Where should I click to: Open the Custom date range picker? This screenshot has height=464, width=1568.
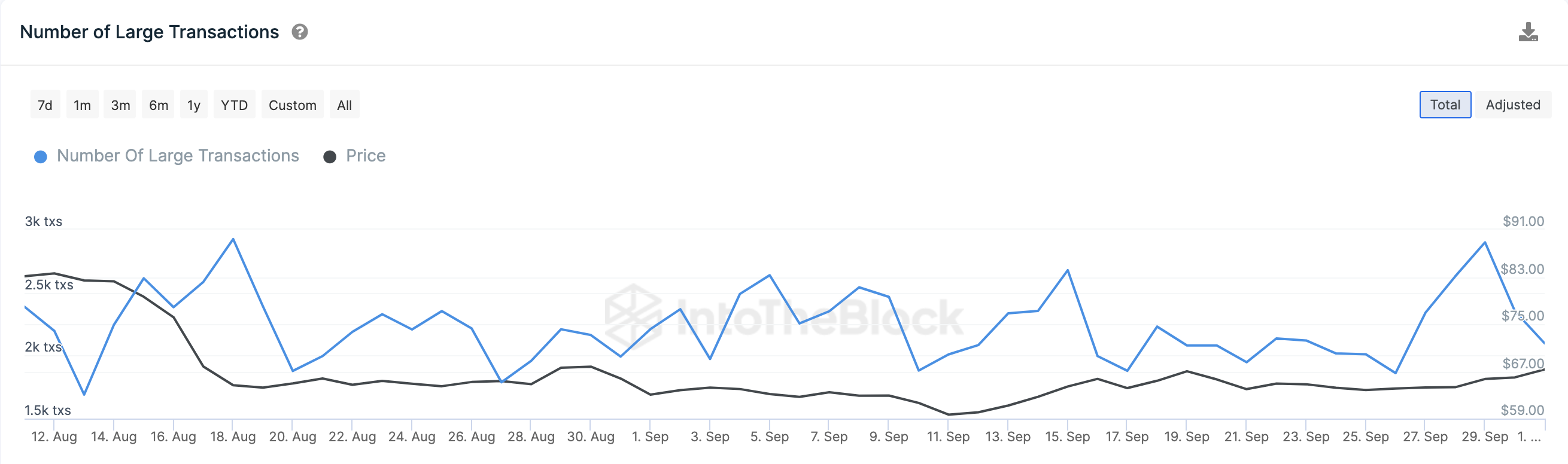click(292, 105)
